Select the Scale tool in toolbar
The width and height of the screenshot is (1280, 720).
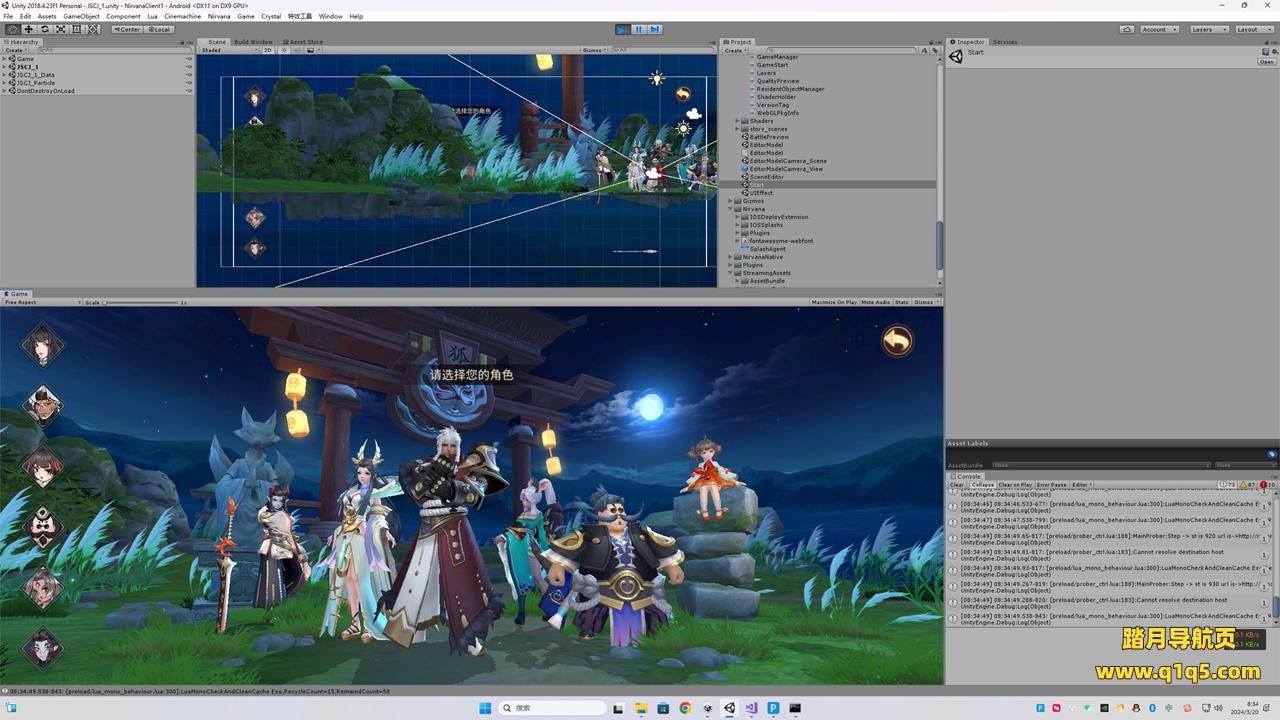click(x=60, y=29)
